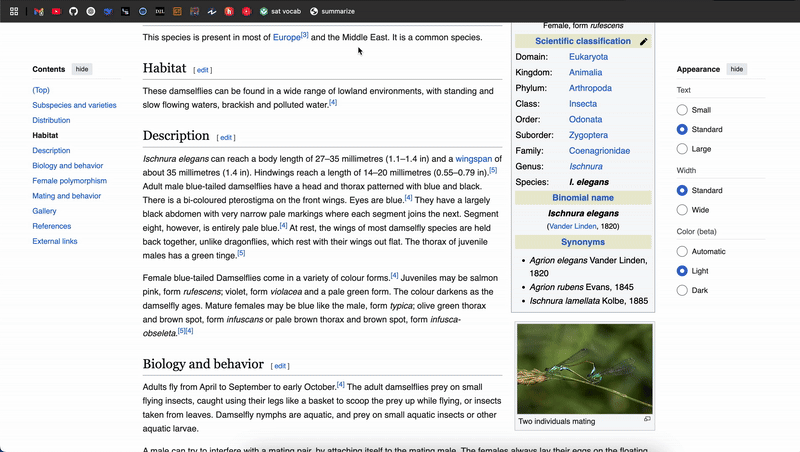Go to Mating and behavior section
Image resolution: width=800 pixels, height=452 pixels.
coord(66,196)
